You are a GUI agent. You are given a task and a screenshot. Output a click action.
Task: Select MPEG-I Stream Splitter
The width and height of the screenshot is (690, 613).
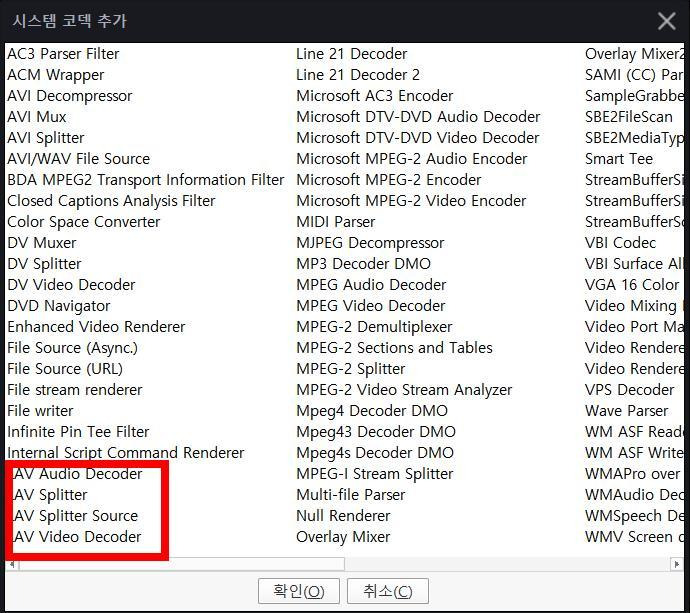[374, 474]
